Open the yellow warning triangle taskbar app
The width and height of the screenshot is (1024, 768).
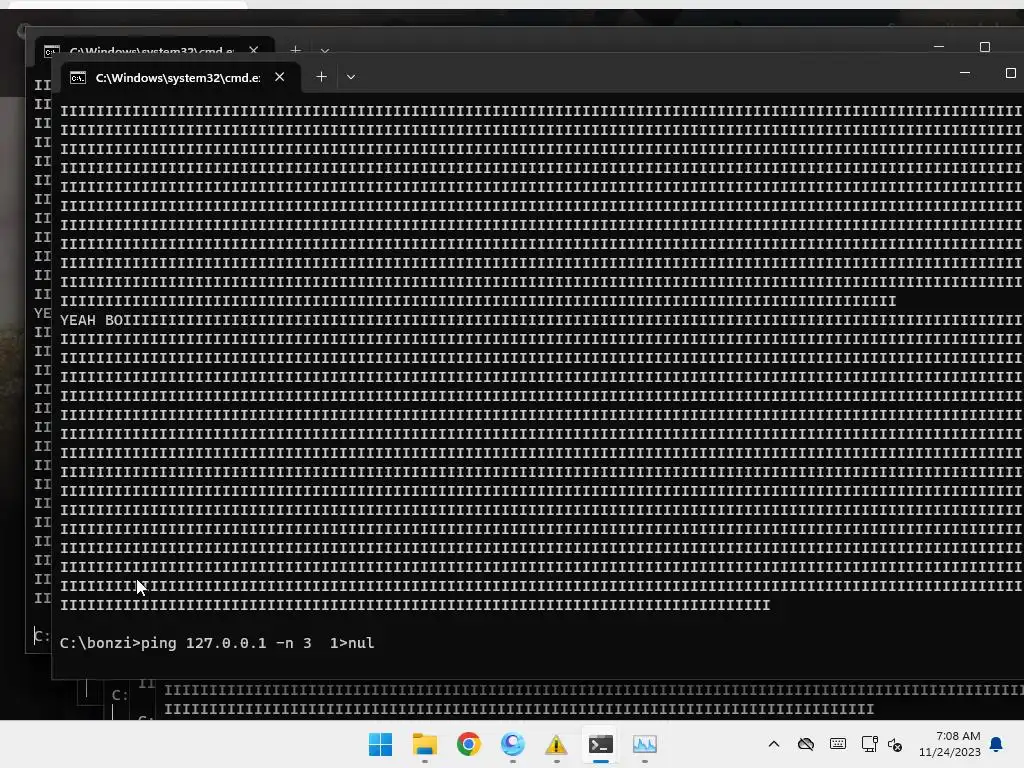pyautogui.click(x=556, y=744)
